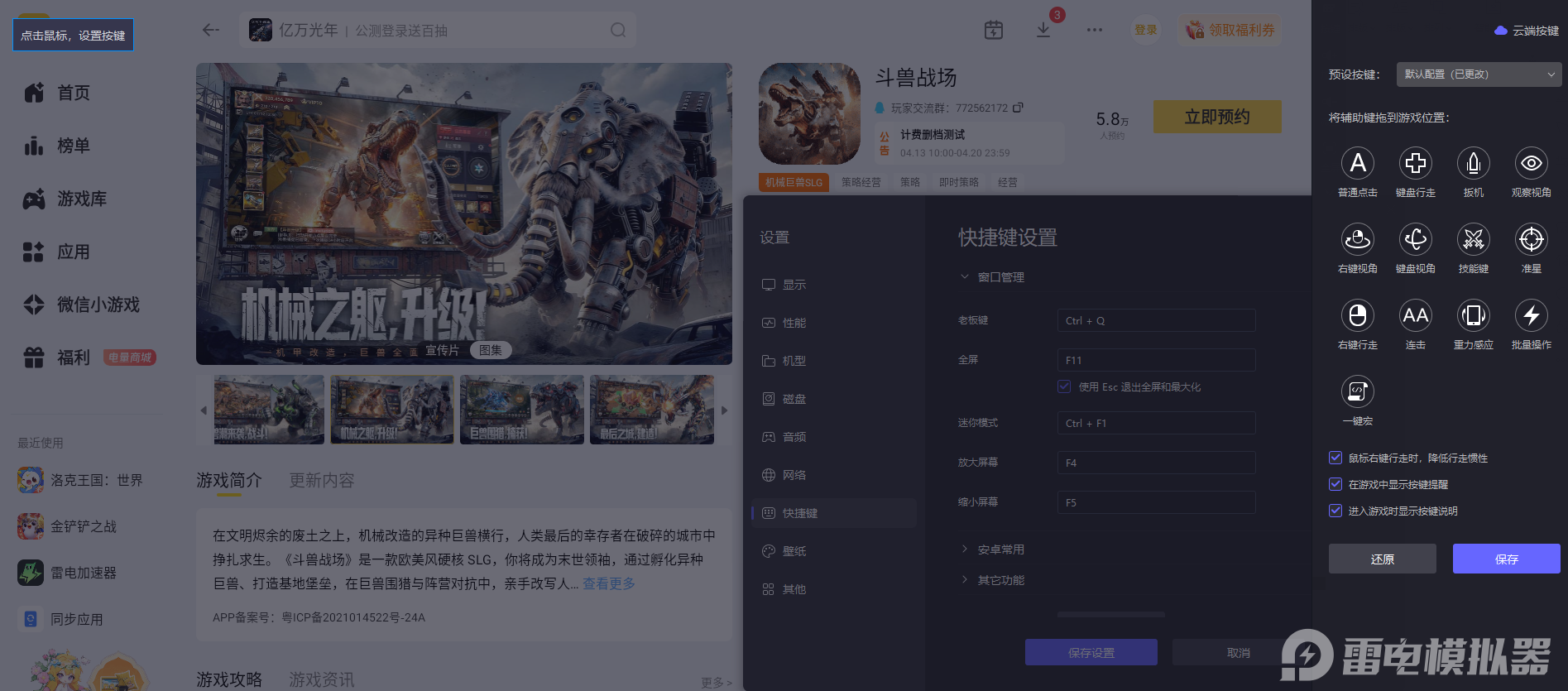Toggle 在游戏中显示按键提醒 checkbox
The image size is (1568, 691).
[x=1335, y=484]
